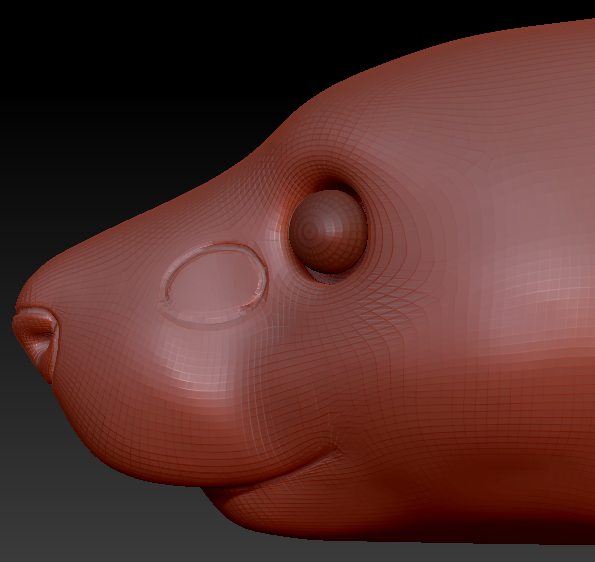Click the eyeball sphere on the model
Image resolution: width=595 pixels, height=562 pixels.
[x=328, y=231]
